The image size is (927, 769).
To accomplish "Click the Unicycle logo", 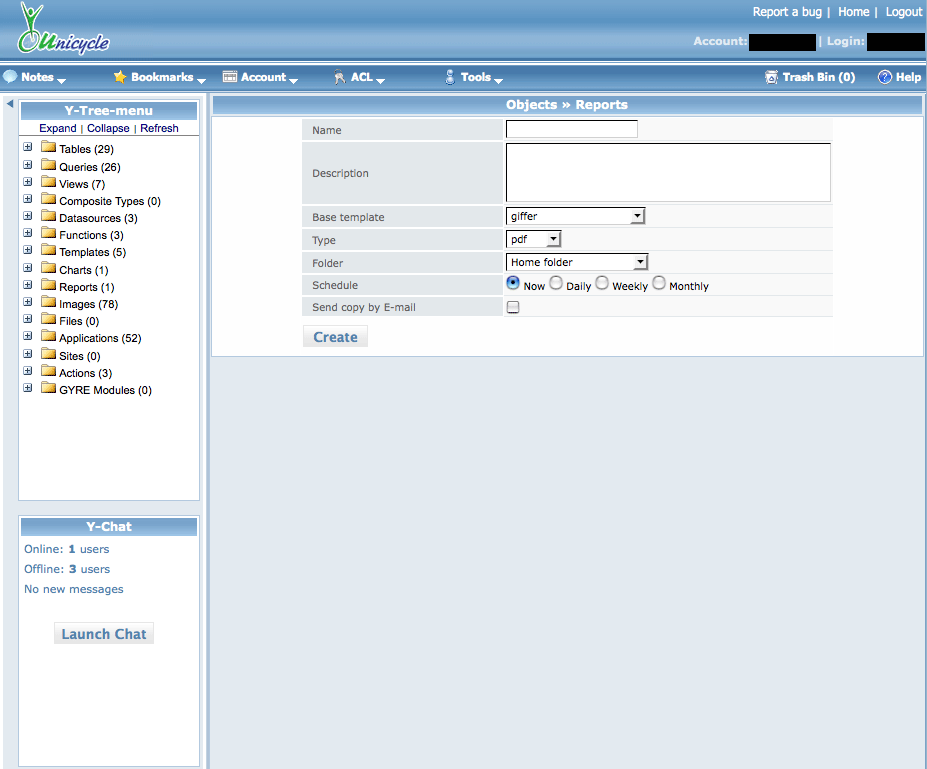I will click(62, 30).
